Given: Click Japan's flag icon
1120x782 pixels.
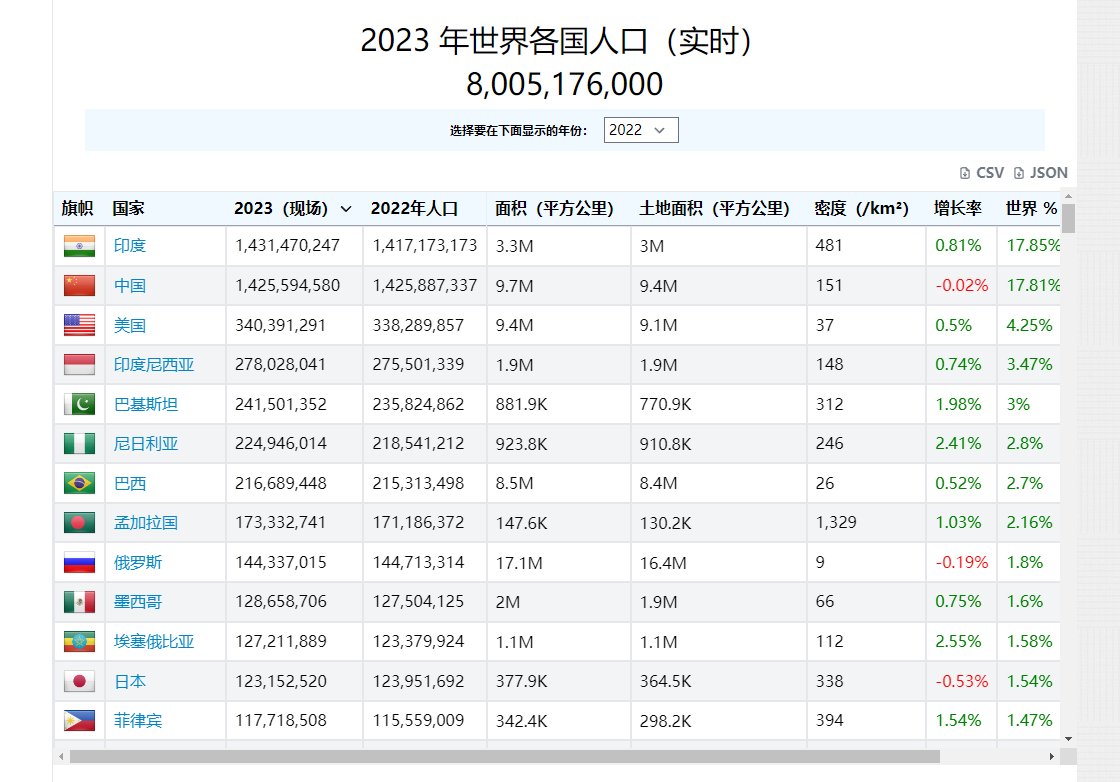Looking at the screenshot, I should pyautogui.click(x=79, y=680).
